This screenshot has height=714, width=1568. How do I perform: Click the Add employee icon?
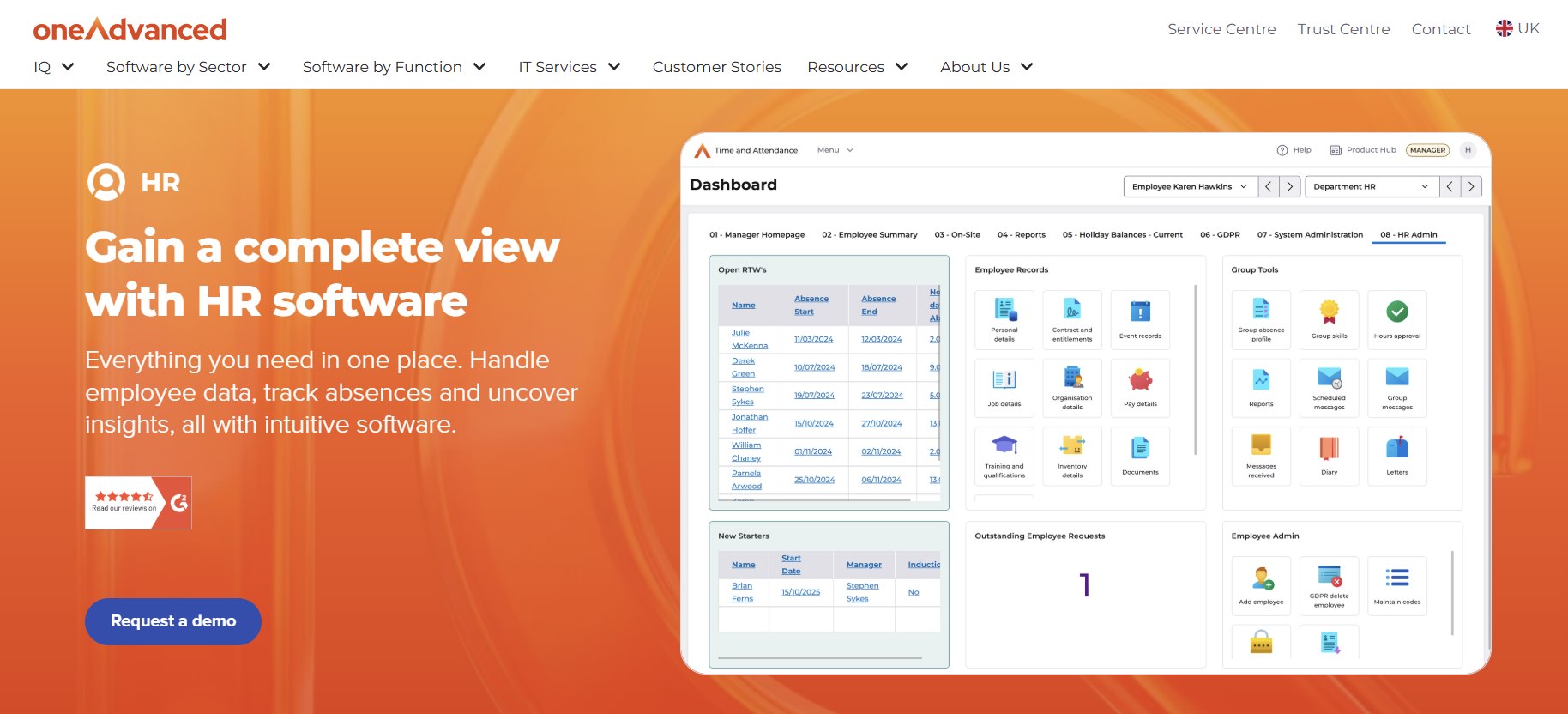tap(1261, 586)
